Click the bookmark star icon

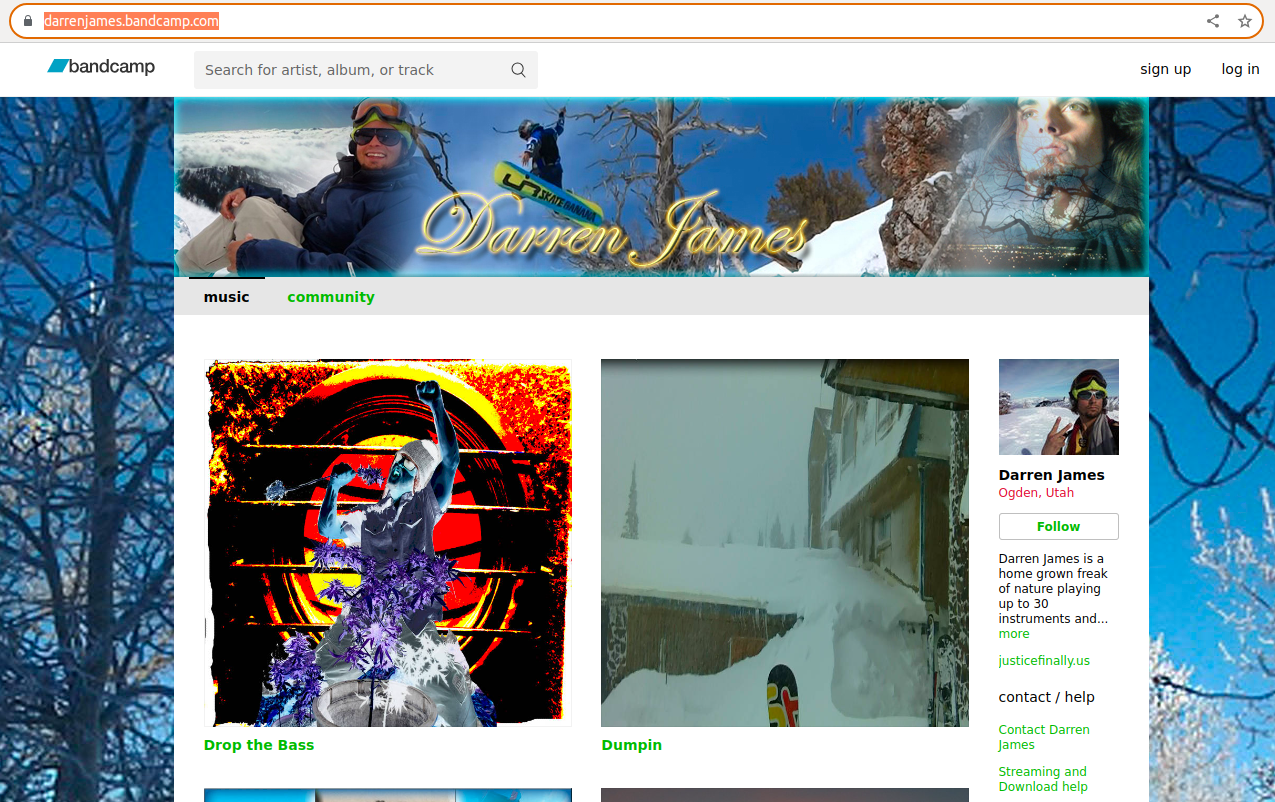(1244, 20)
